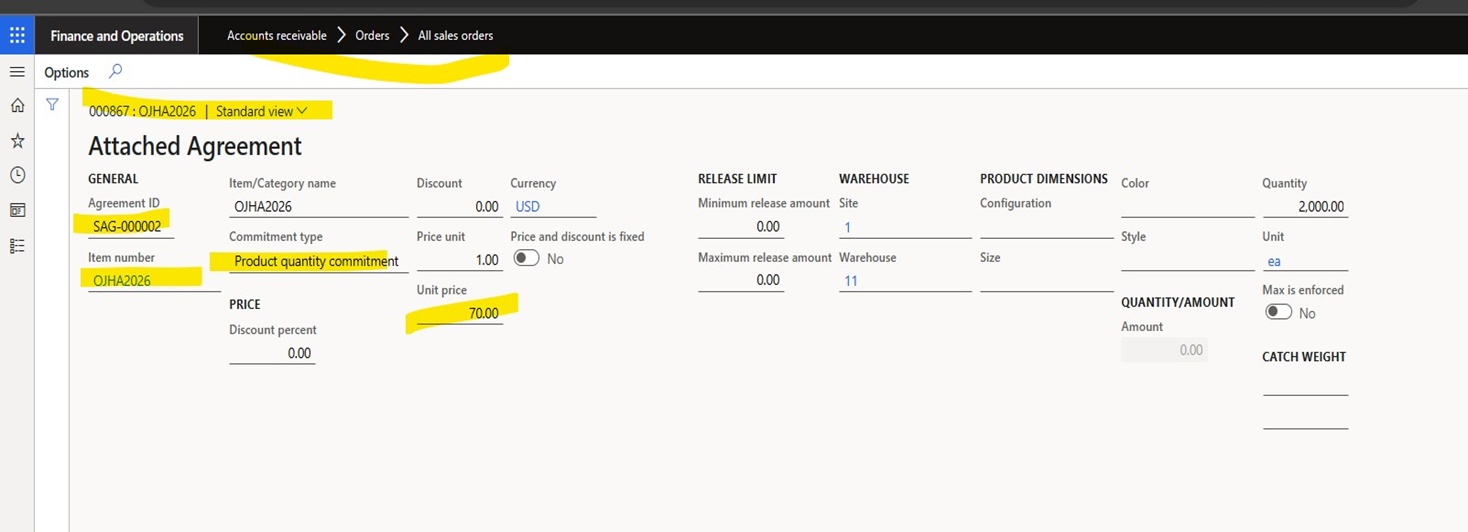The height and width of the screenshot is (532, 1468).
Task: Click the Agreement ID SAG-000002 field
Action: click(131, 227)
